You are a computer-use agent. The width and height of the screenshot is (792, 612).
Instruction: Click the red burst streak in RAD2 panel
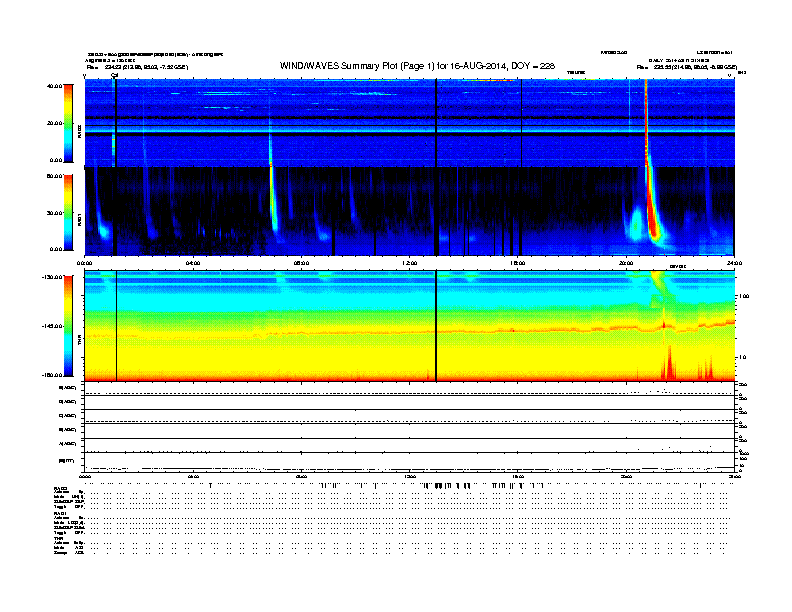(646, 122)
